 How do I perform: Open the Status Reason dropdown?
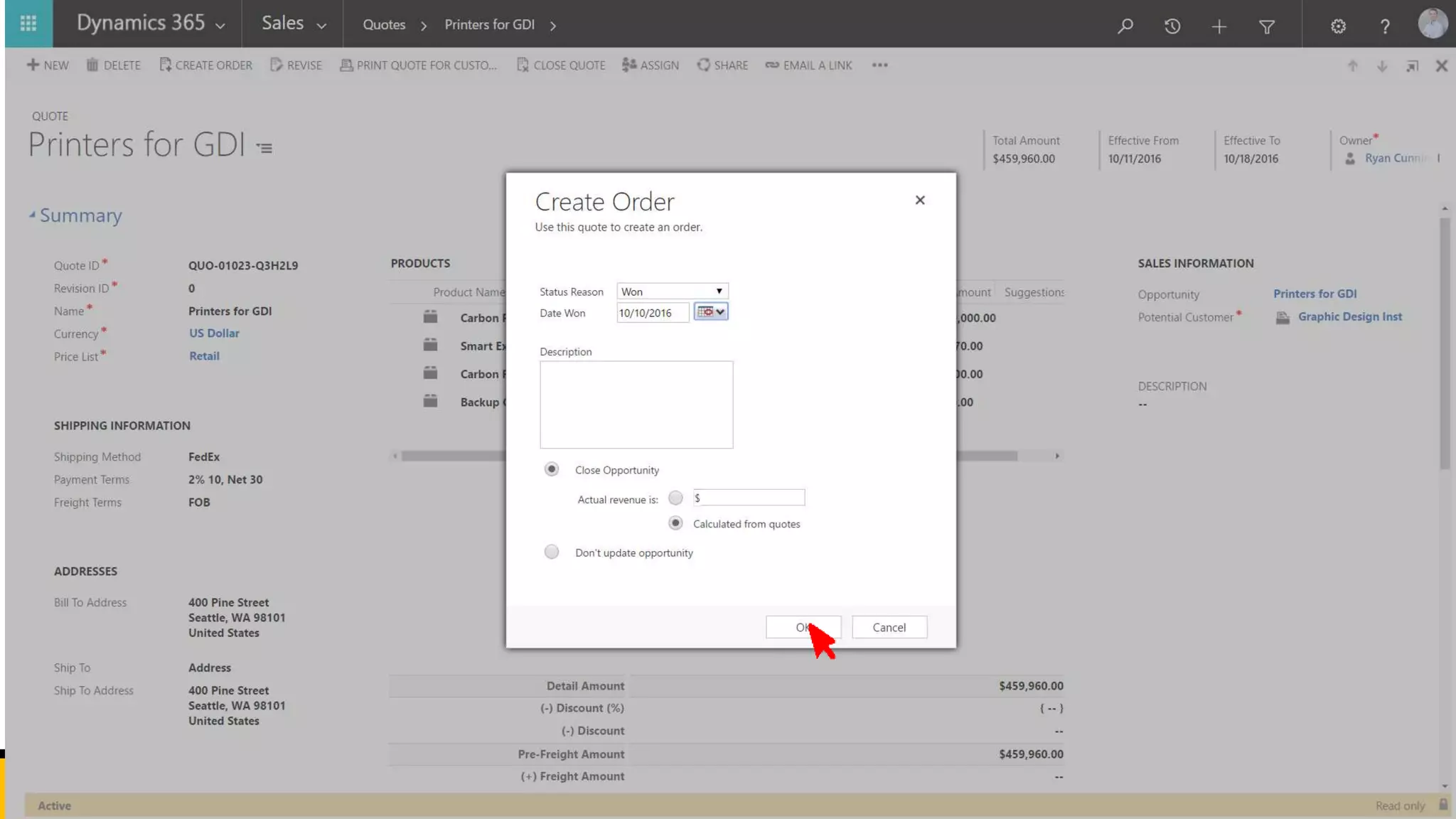pyautogui.click(x=672, y=291)
